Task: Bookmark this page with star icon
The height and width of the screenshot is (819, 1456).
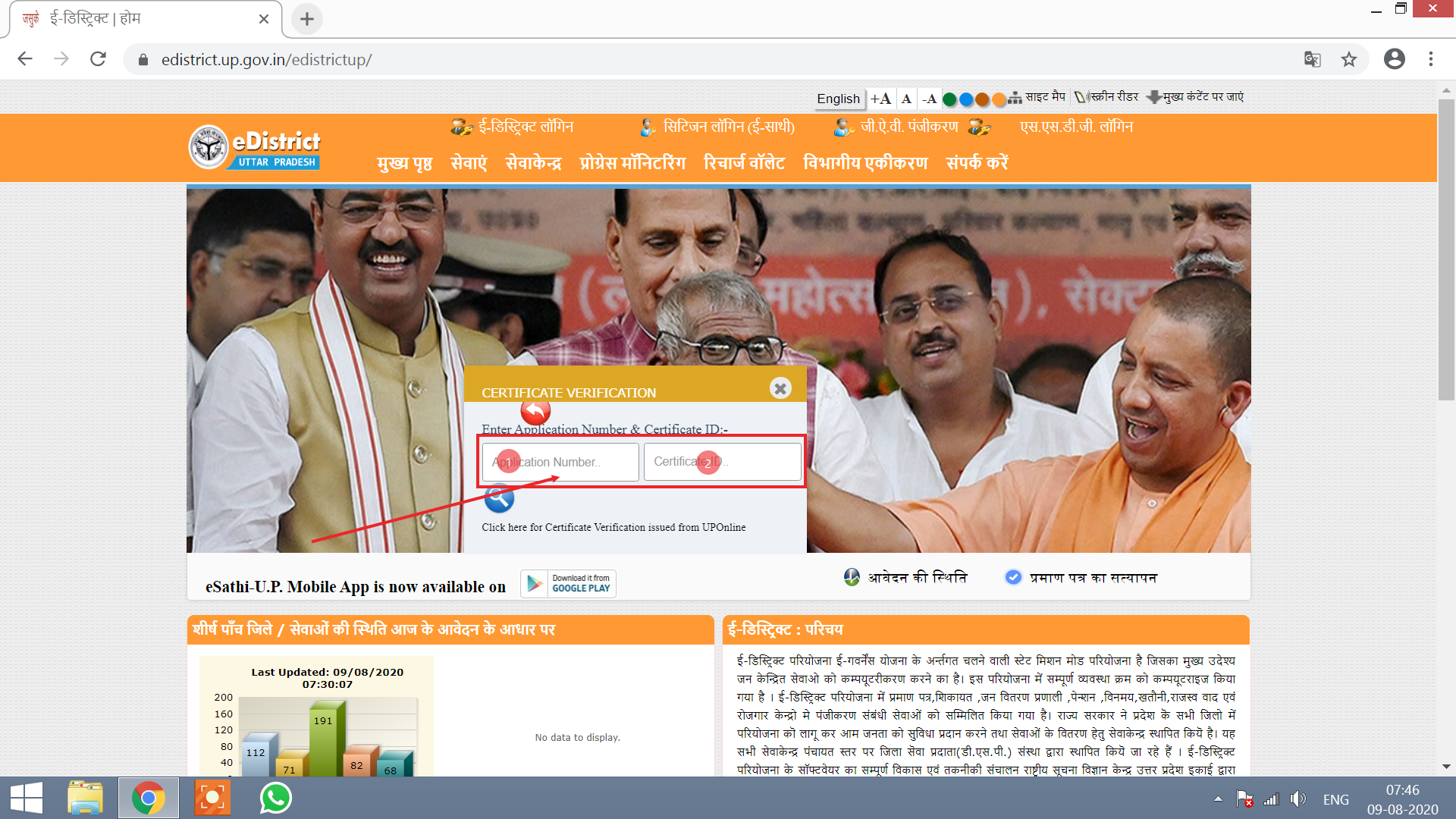Action: coord(1348,59)
